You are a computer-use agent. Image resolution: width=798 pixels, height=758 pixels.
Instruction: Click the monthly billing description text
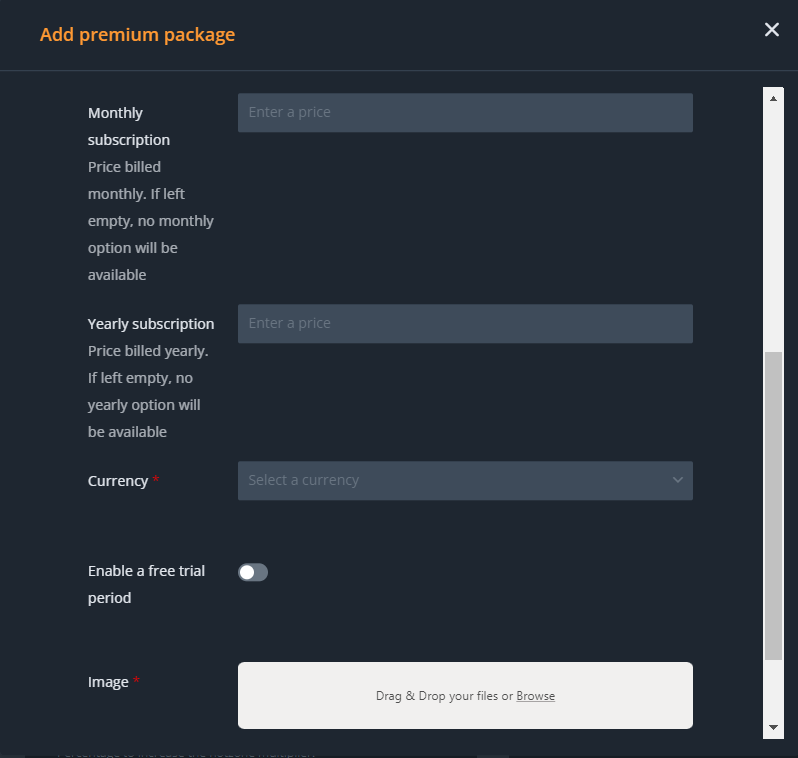tap(150, 221)
